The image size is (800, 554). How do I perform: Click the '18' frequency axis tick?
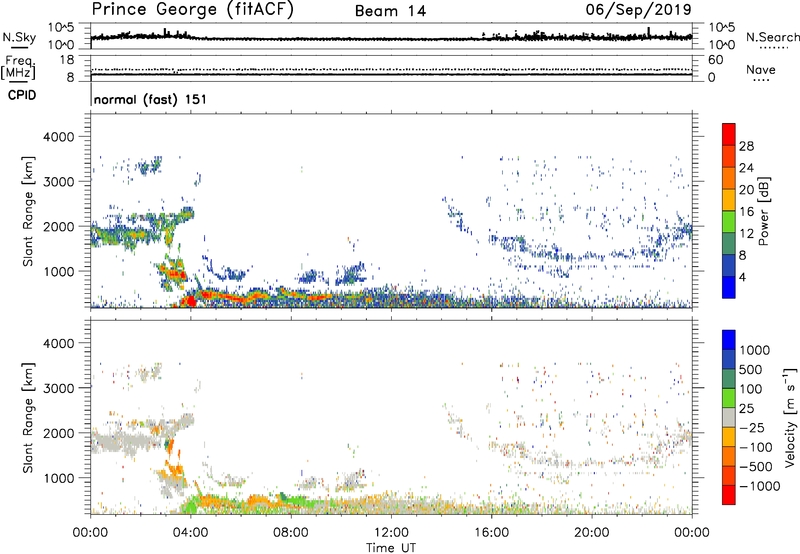(67, 60)
